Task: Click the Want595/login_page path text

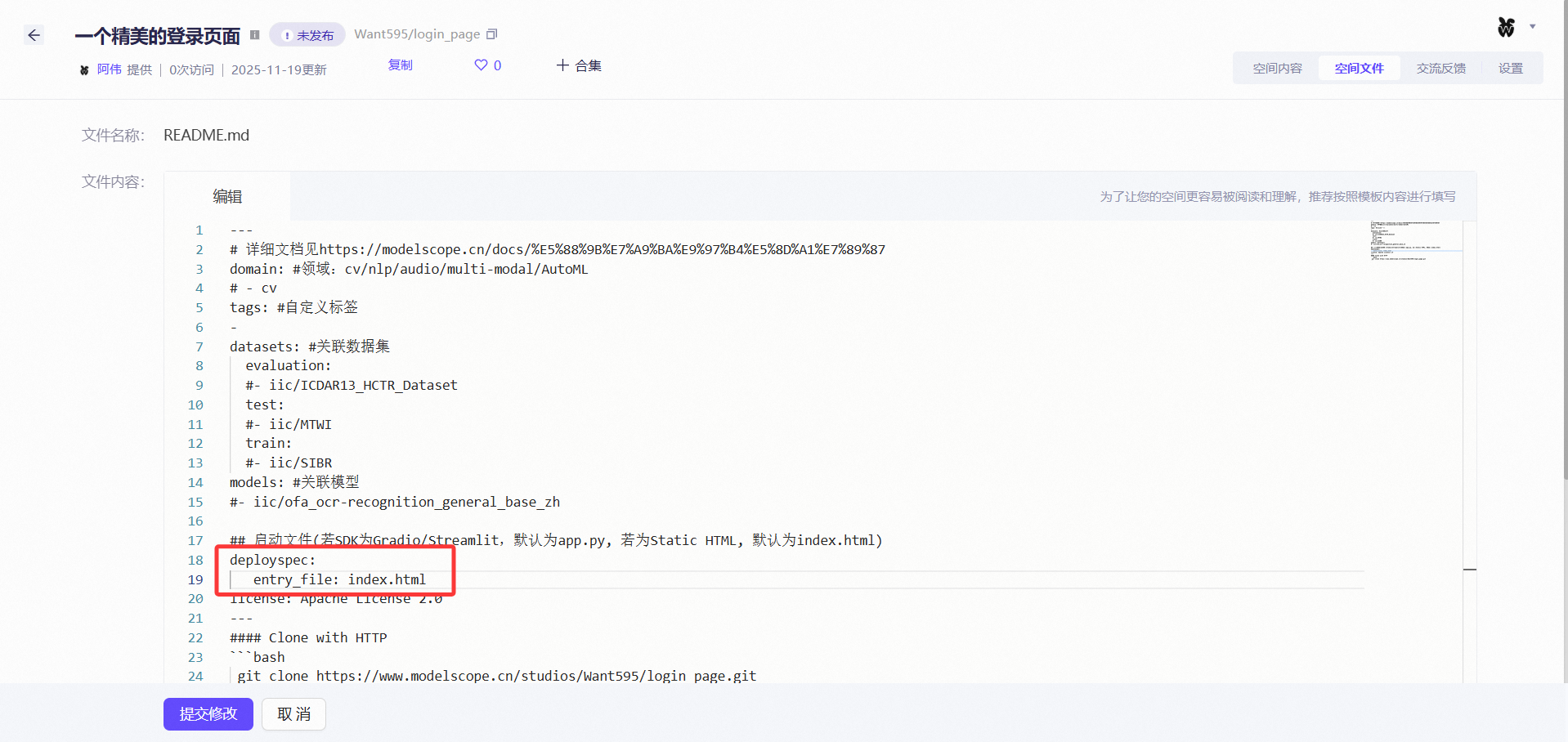Action: tap(417, 34)
